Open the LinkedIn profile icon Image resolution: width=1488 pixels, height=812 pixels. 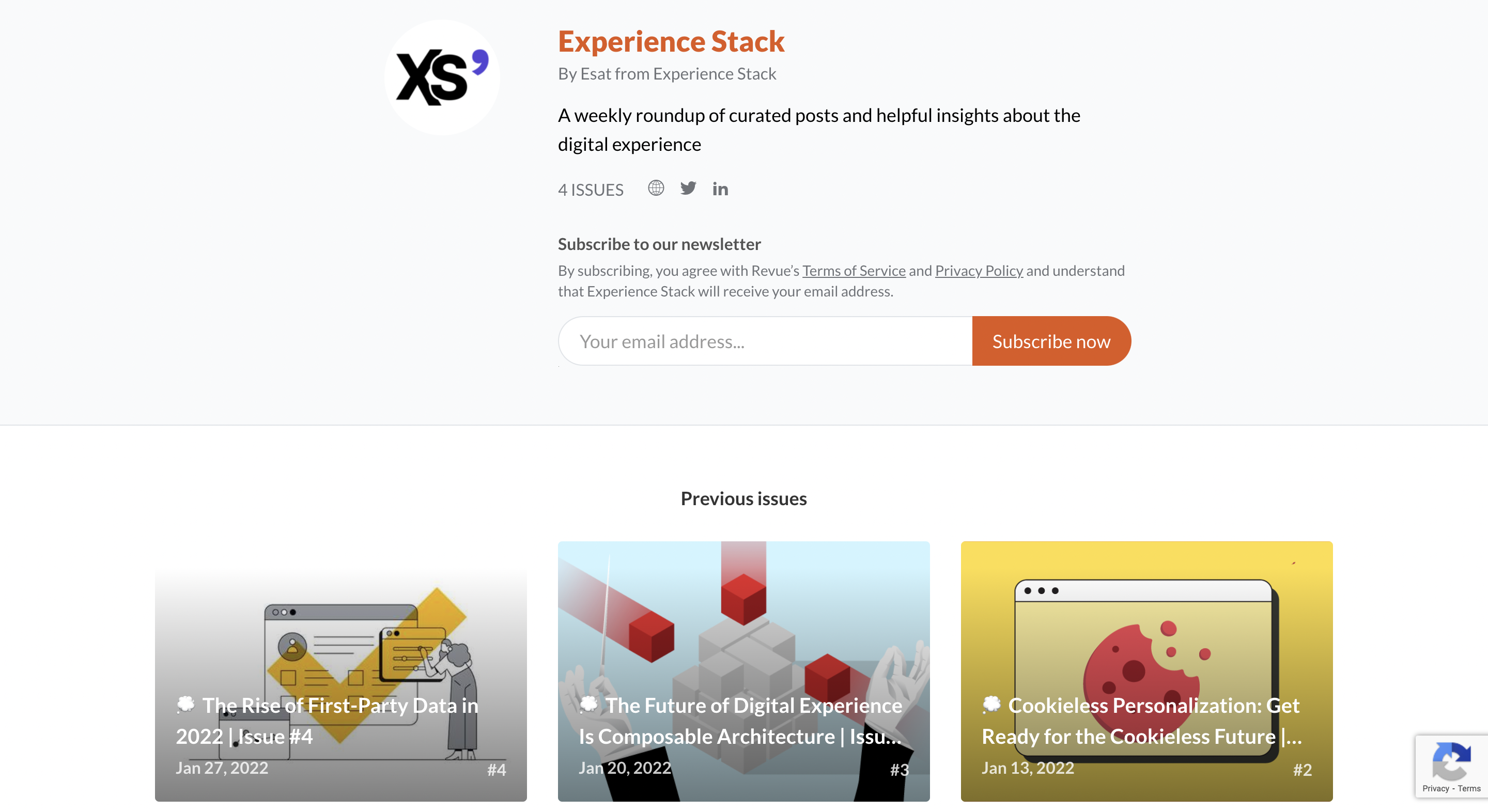click(720, 189)
